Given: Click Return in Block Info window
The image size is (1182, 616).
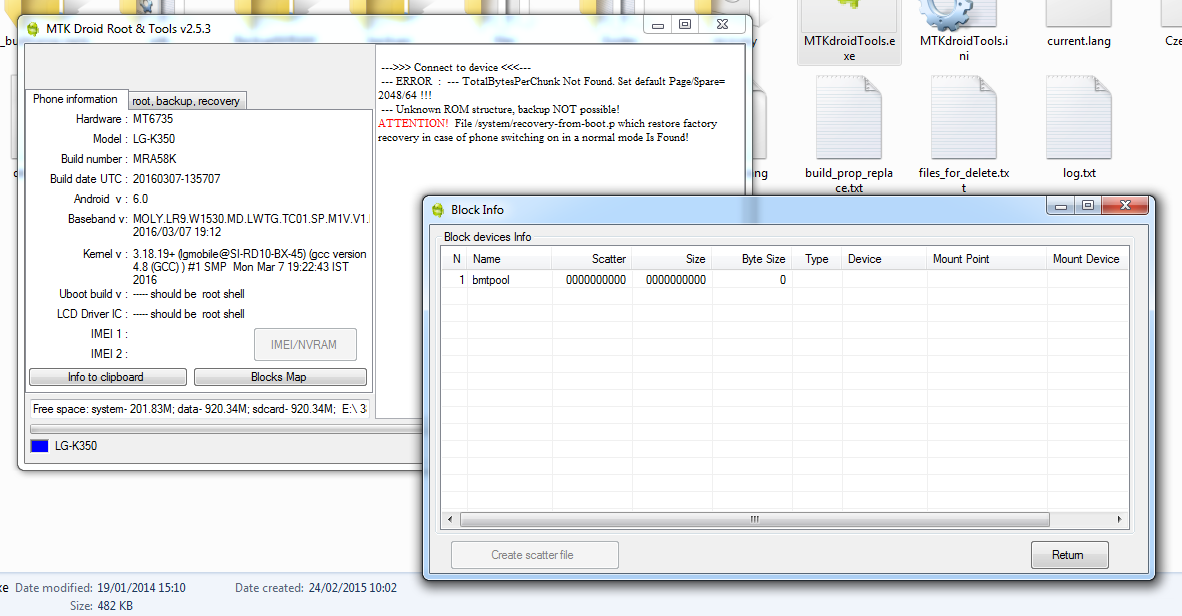Looking at the screenshot, I should click(x=1069, y=555).
